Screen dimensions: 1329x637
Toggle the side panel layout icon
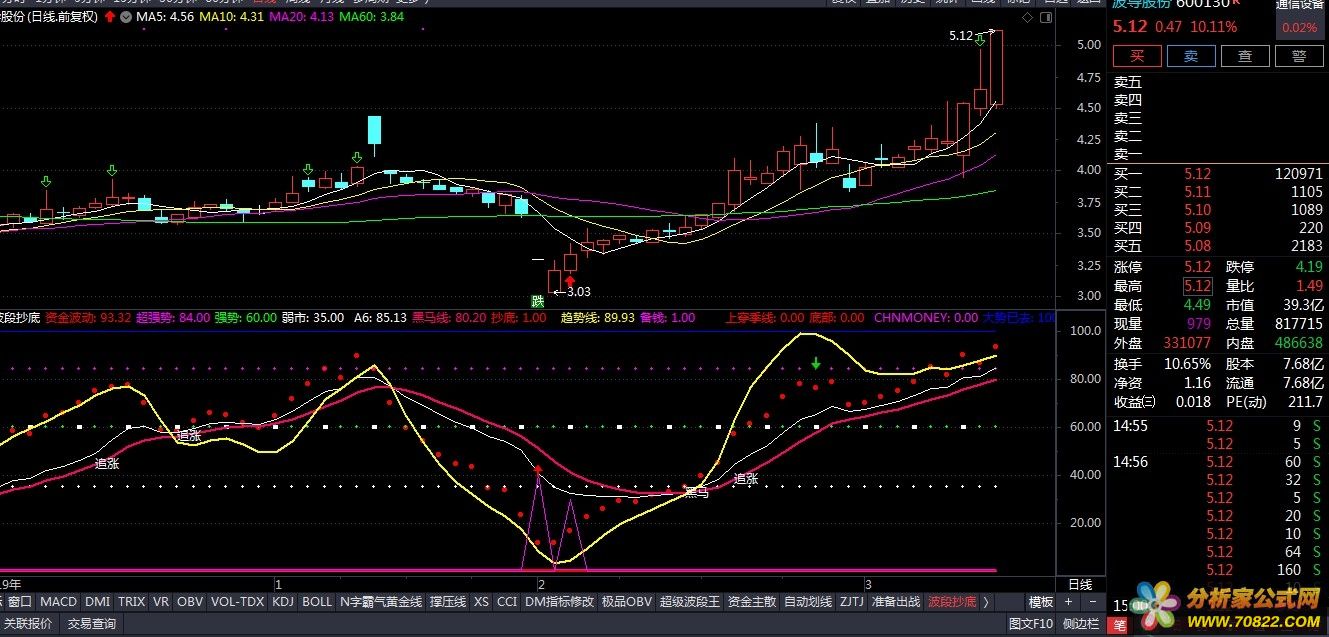(x=1046, y=18)
